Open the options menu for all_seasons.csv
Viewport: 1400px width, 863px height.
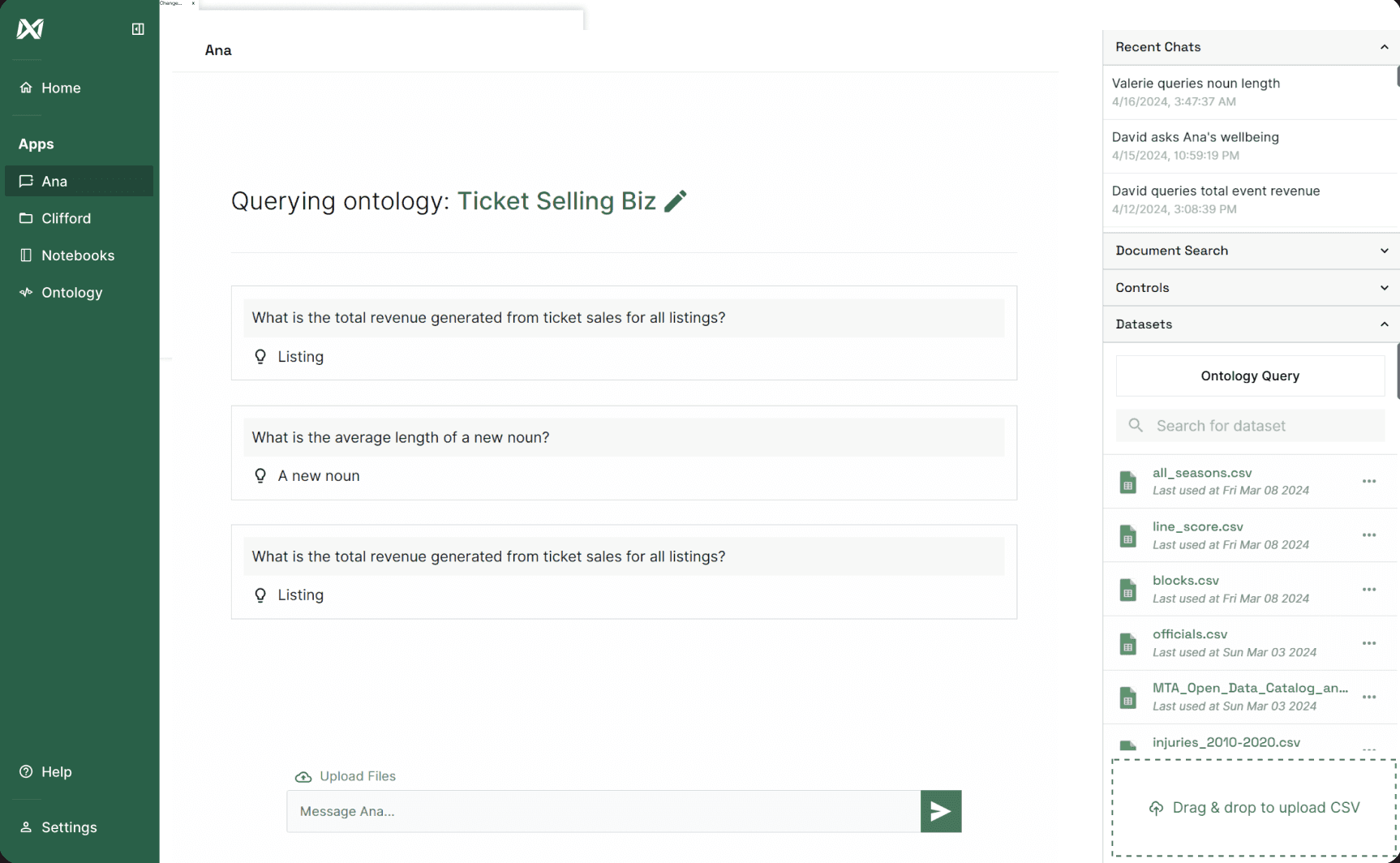coord(1368,481)
